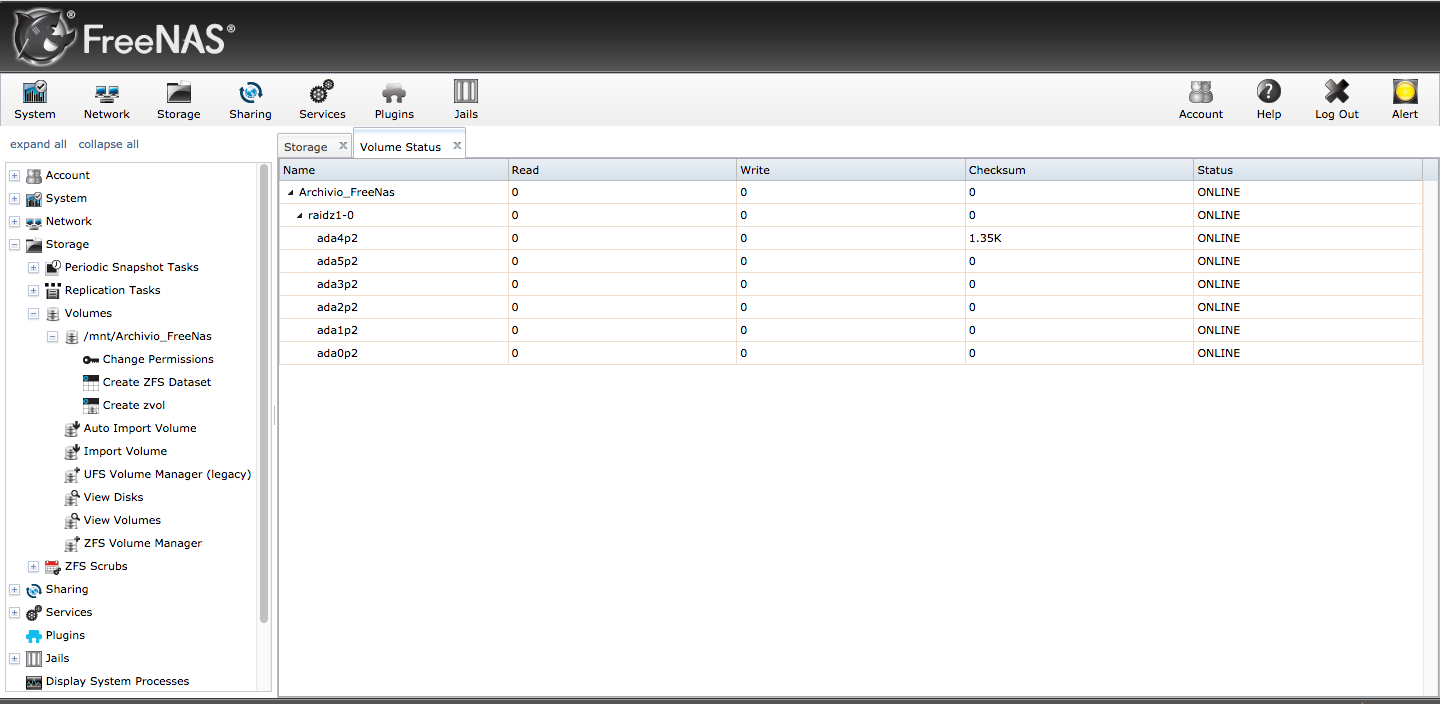Expand the Account tree node
Image resolution: width=1440 pixels, height=704 pixels.
(14, 175)
